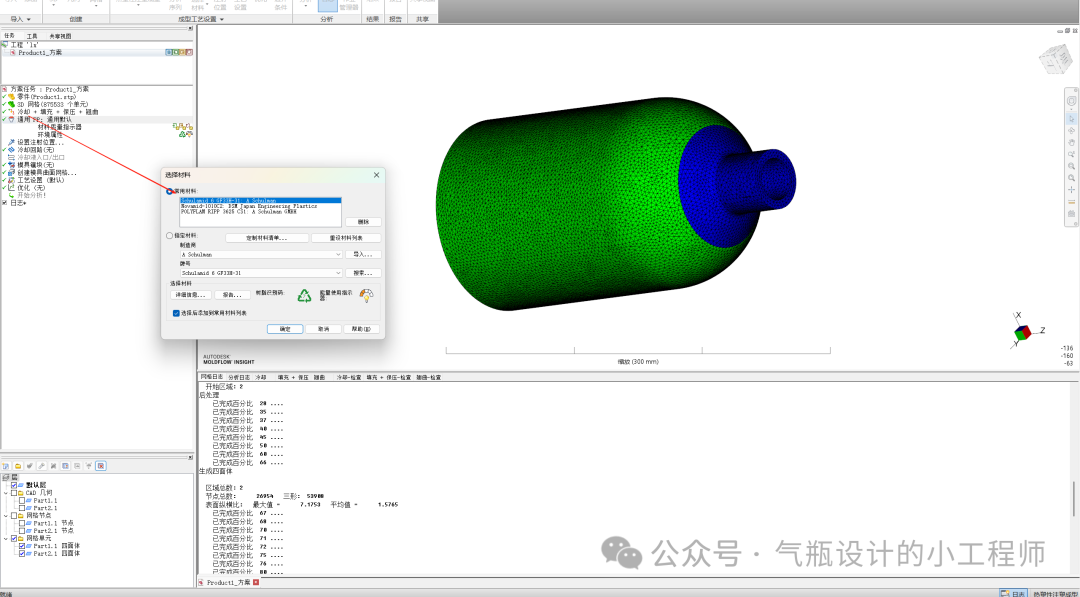1080x597 pixels.
Task: Click the yellow folder icon in layer toolbar
Action: point(18,466)
